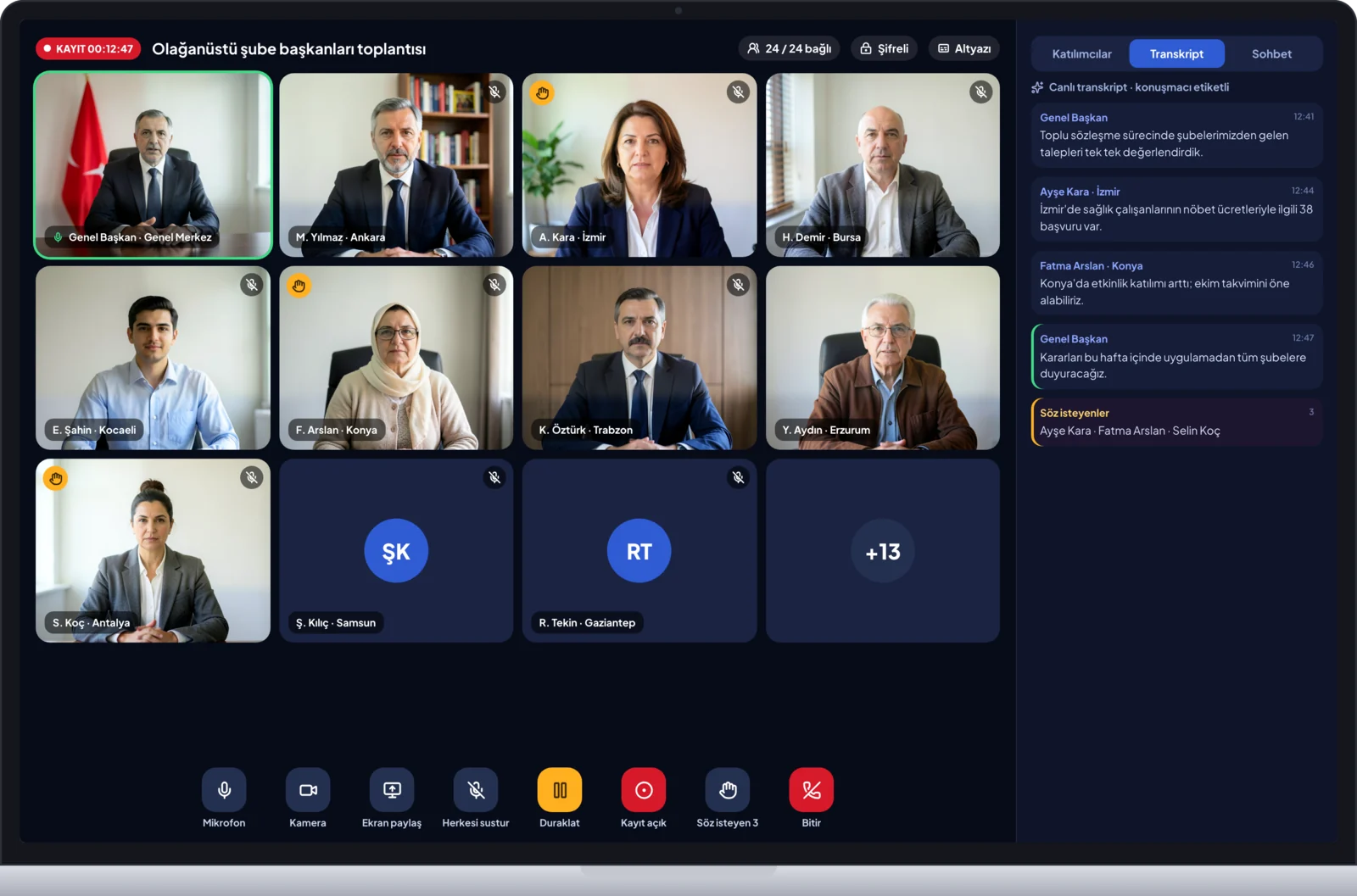Mute everyone with Herkesi sustur

coord(476,789)
